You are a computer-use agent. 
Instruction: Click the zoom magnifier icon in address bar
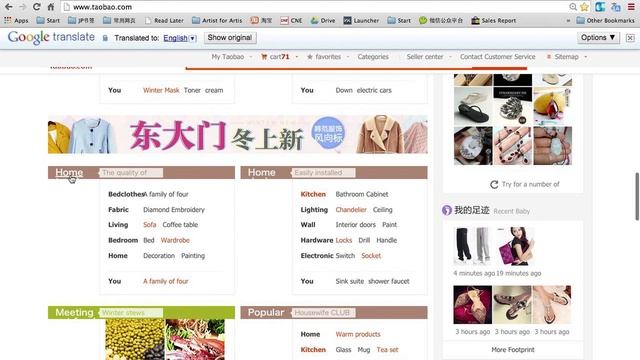point(573,7)
